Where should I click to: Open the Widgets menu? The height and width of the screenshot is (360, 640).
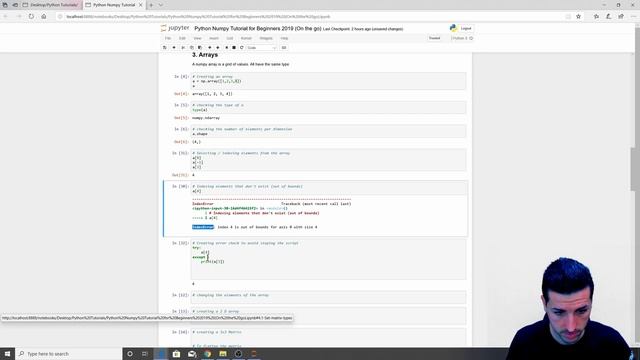pos(266,38)
